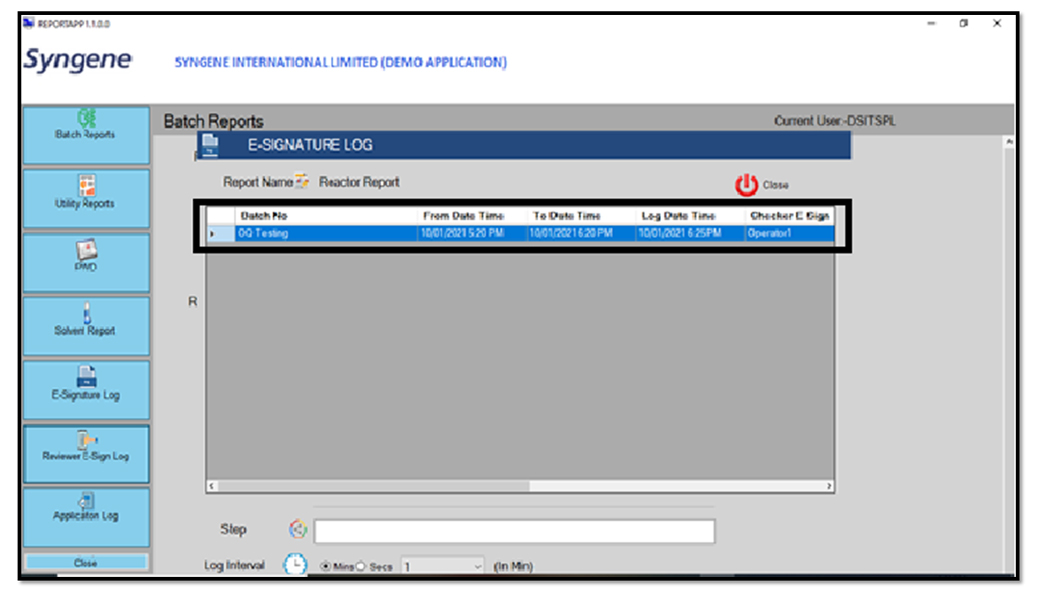The width and height of the screenshot is (1037, 597).
Task: Select the Secs radio button
Action: pos(360,567)
